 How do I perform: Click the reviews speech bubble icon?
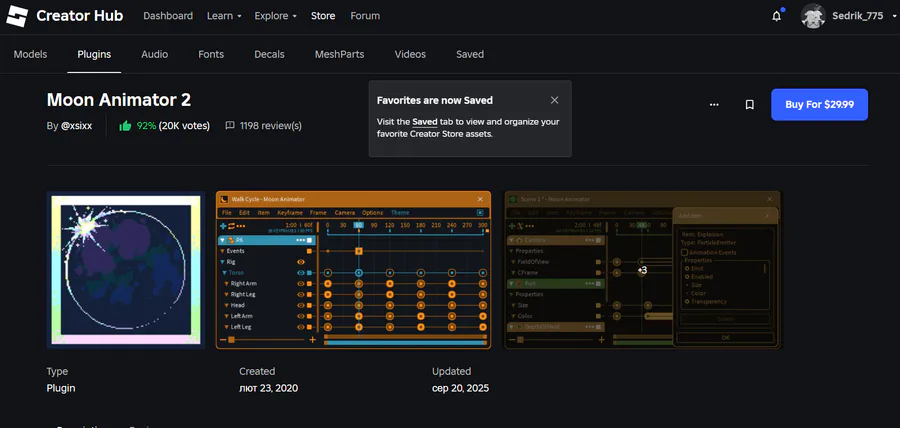tap(230, 125)
